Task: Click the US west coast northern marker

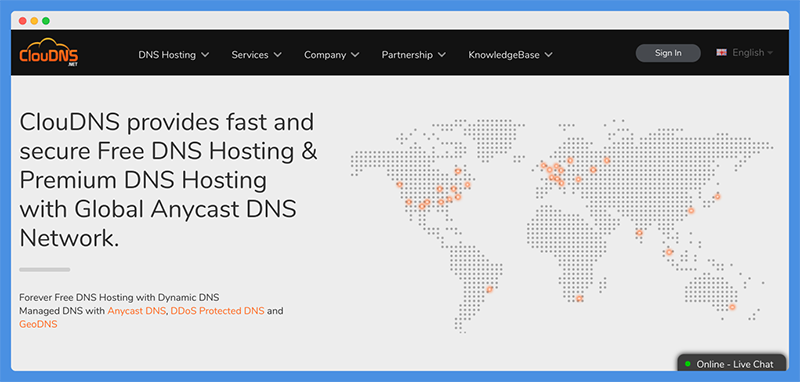Action: point(399,185)
